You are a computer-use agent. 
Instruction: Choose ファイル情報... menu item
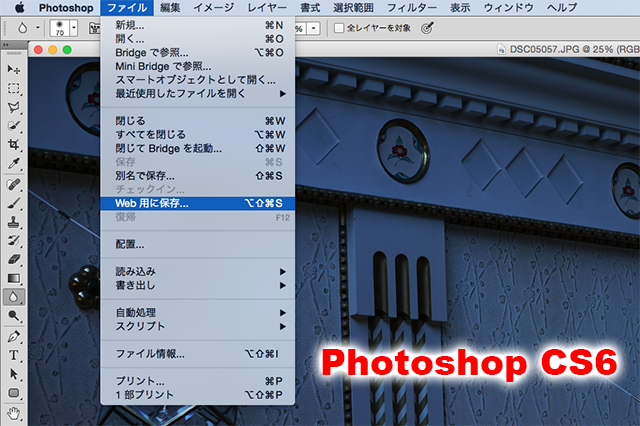pos(198,354)
